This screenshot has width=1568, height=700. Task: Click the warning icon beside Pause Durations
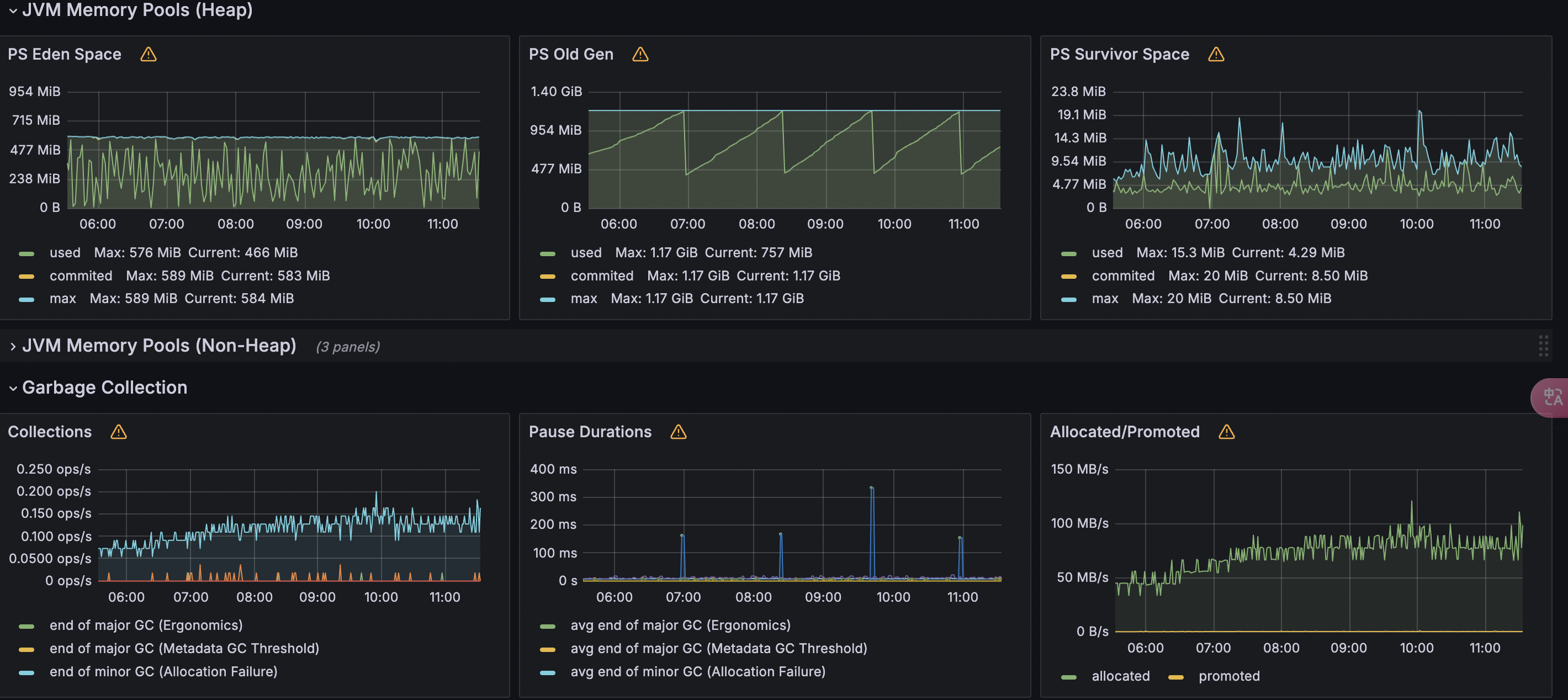(678, 432)
